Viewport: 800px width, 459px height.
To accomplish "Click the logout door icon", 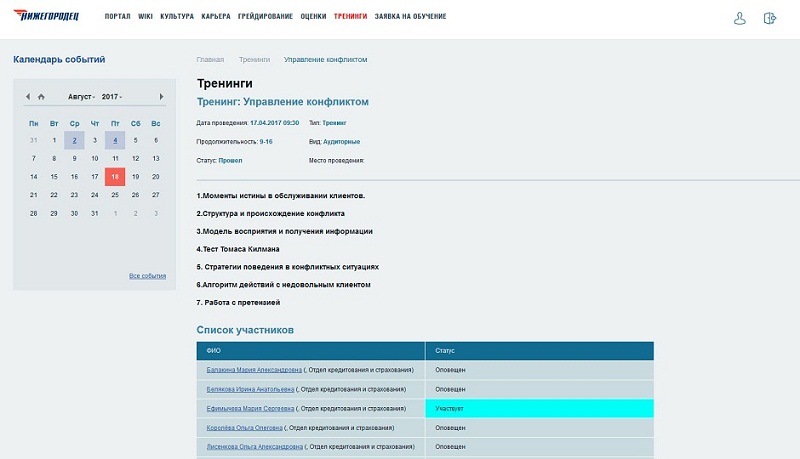I will [769, 18].
